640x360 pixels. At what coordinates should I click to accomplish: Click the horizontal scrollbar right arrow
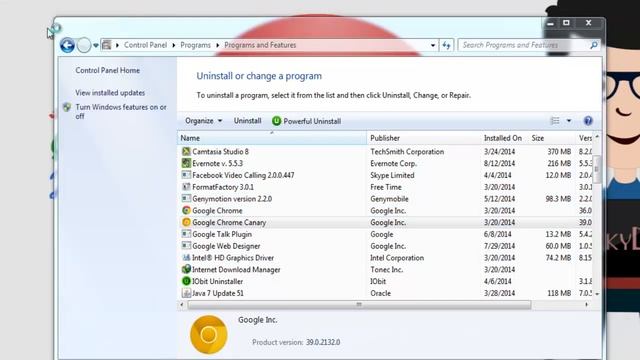[x=587, y=304]
